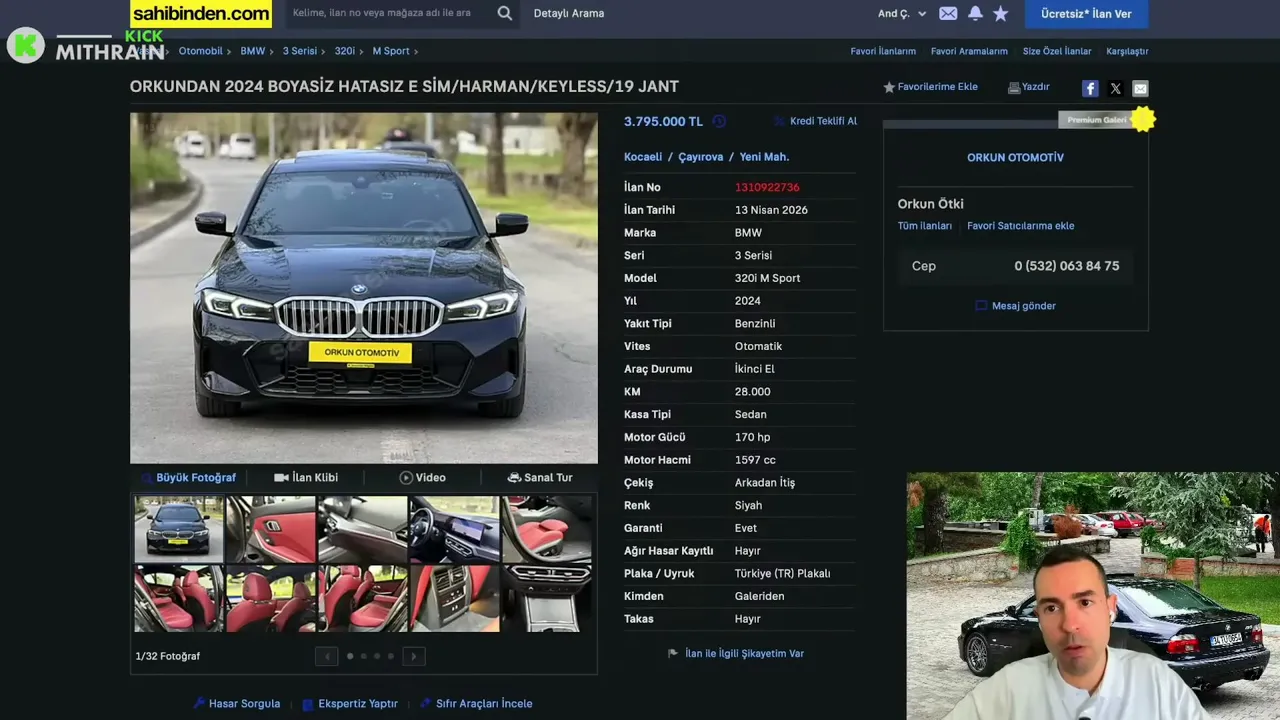
Task: Open the notifications bell icon
Action: pos(975,13)
